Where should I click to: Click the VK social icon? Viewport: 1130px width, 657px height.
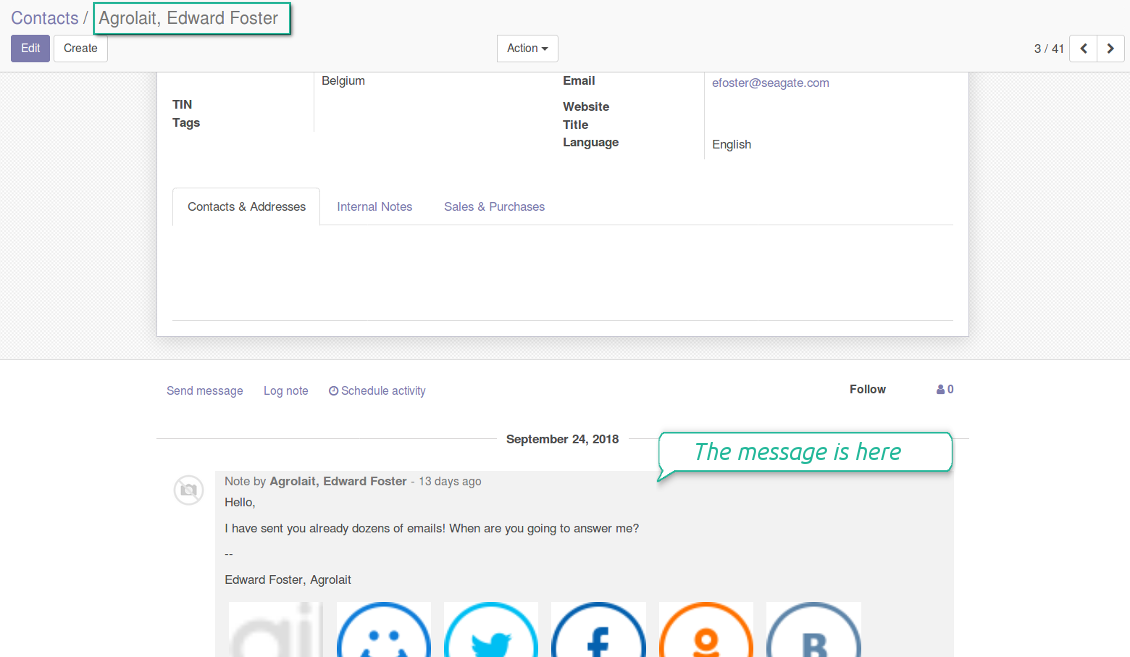click(813, 632)
